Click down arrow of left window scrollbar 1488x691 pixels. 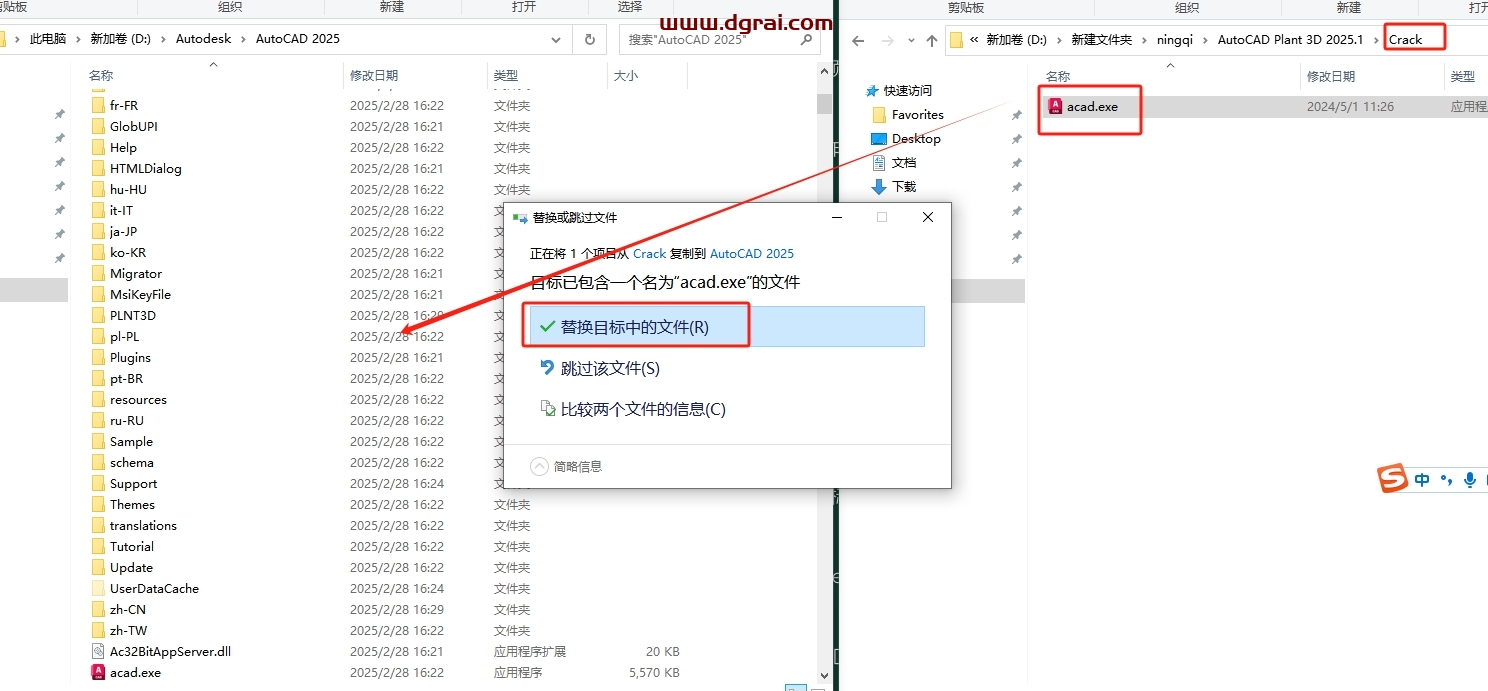(x=824, y=675)
